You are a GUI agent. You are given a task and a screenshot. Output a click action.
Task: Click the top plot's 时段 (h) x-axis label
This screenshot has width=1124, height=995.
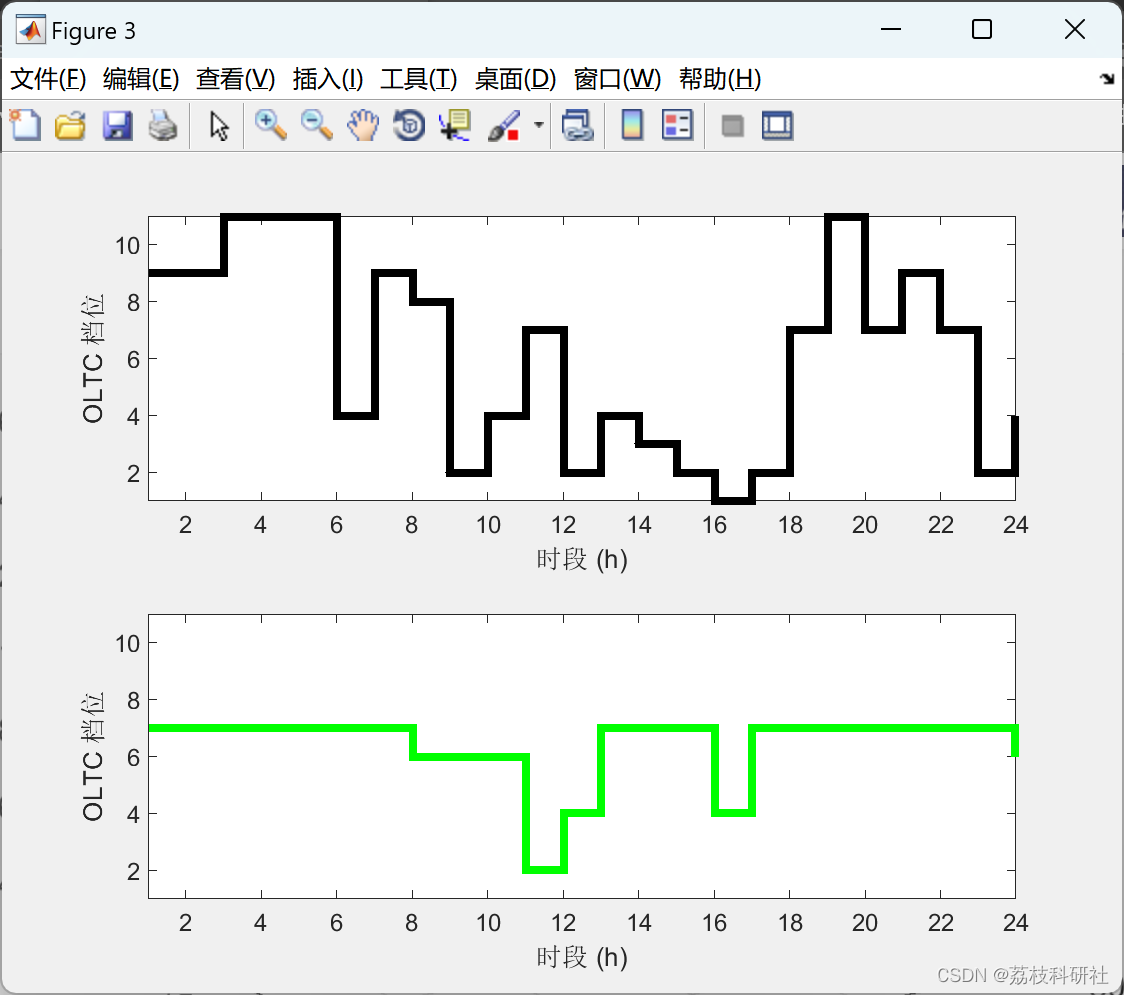point(582,560)
